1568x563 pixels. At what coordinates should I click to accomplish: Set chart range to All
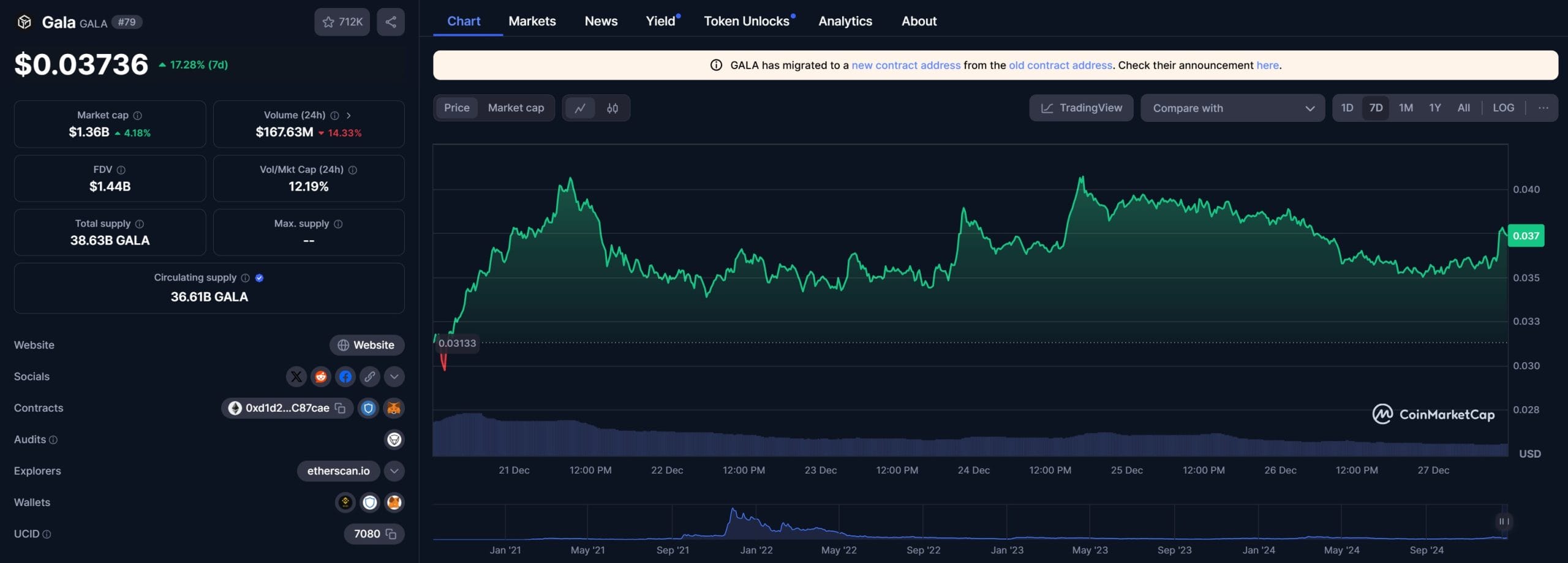pos(1463,108)
